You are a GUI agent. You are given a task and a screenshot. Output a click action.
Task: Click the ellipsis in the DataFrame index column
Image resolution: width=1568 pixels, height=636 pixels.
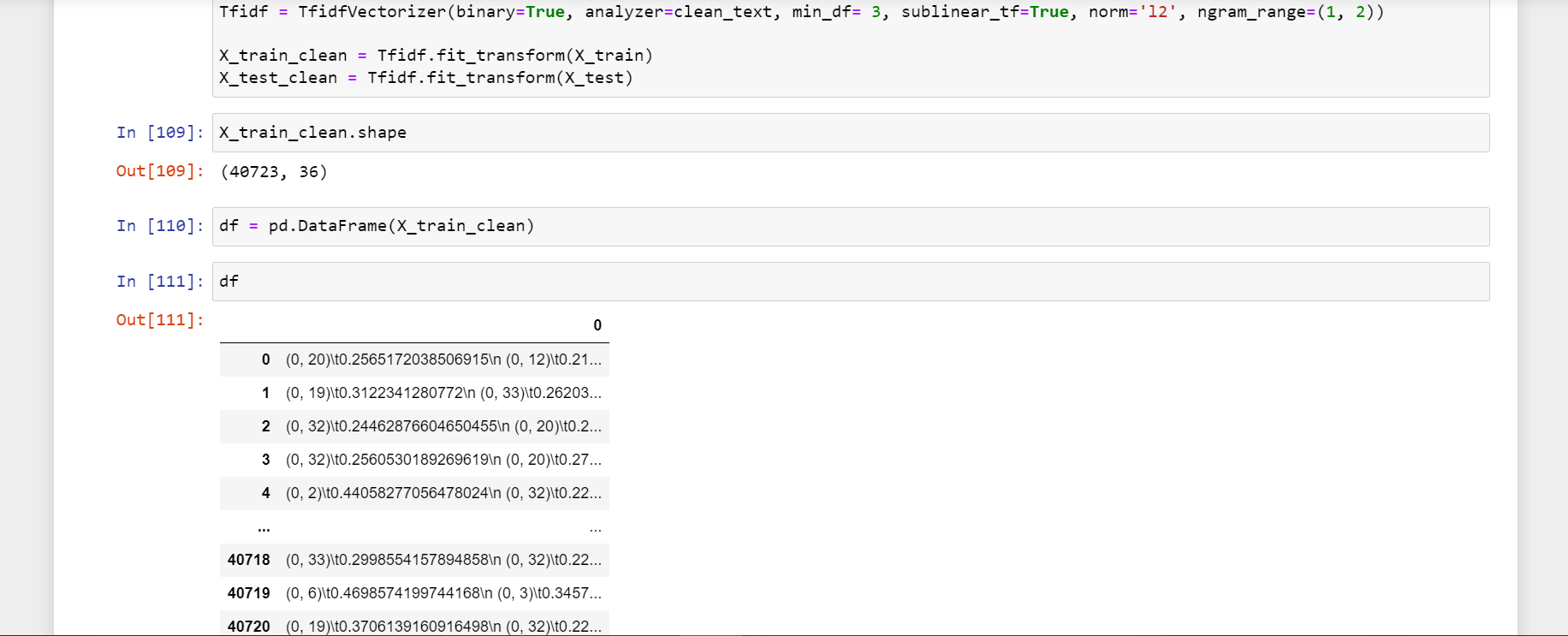[264, 527]
